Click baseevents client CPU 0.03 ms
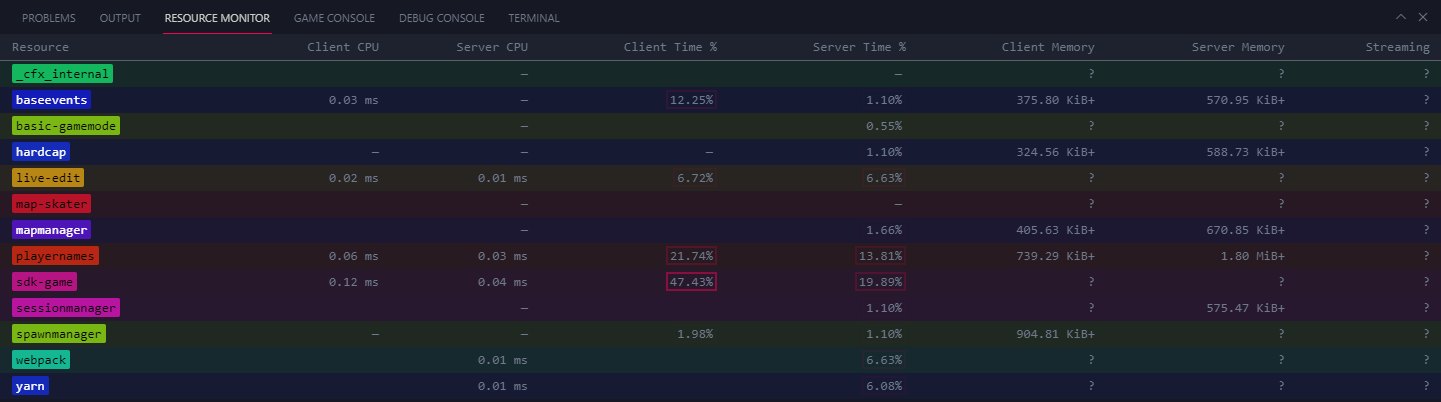The width and height of the screenshot is (1441, 402). pyautogui.click(x=354, y=100)
